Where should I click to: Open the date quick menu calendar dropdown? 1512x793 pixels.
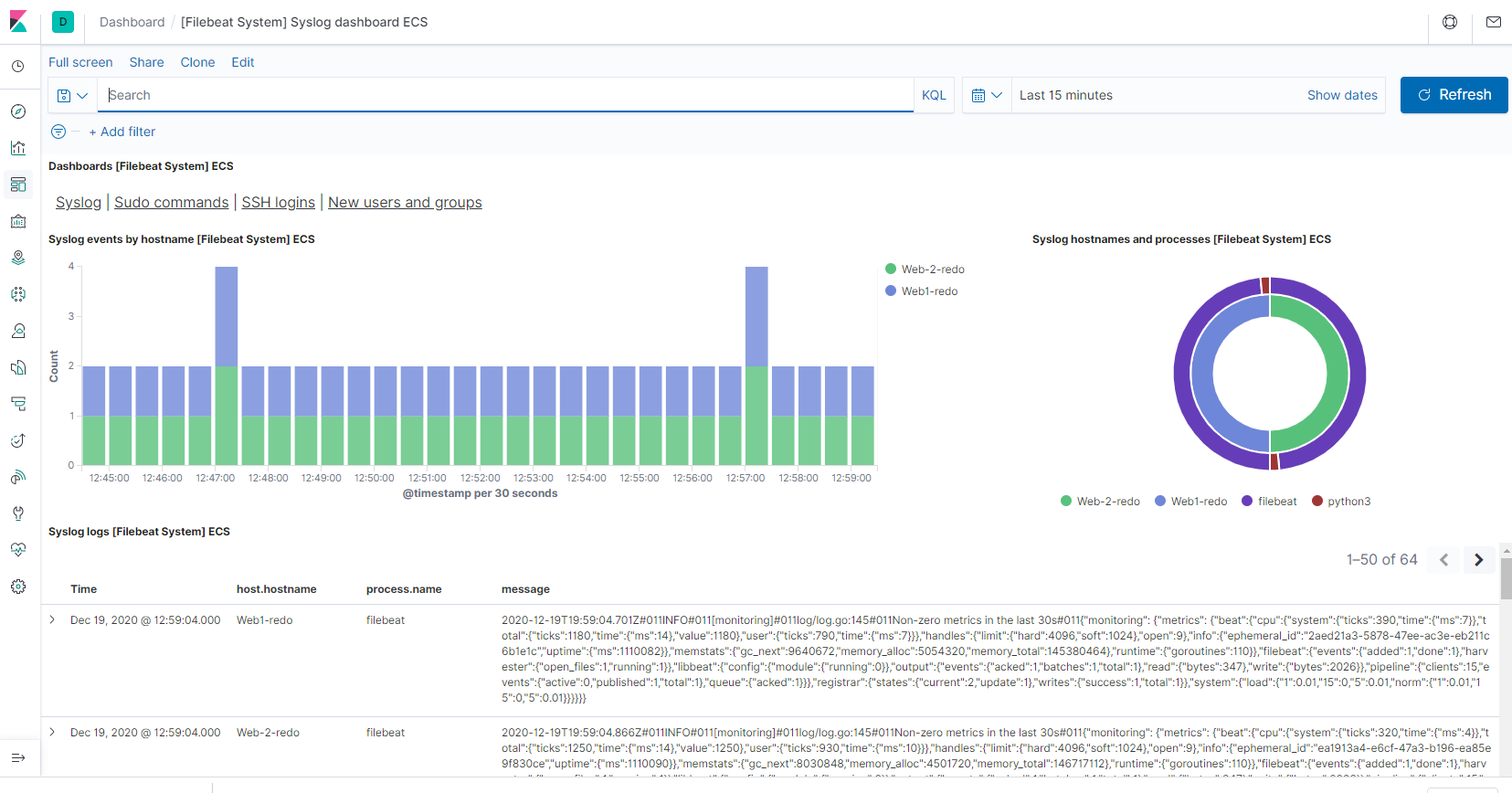click(987, 95)
